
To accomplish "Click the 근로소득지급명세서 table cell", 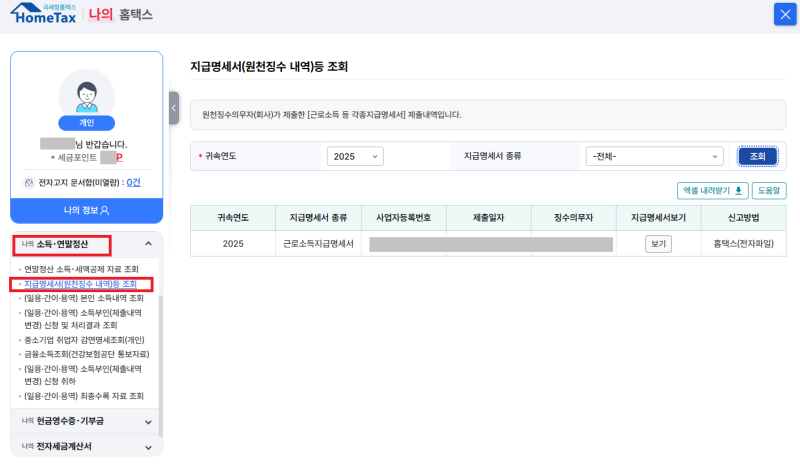I will pyautogui.click(x=318, y=244).
